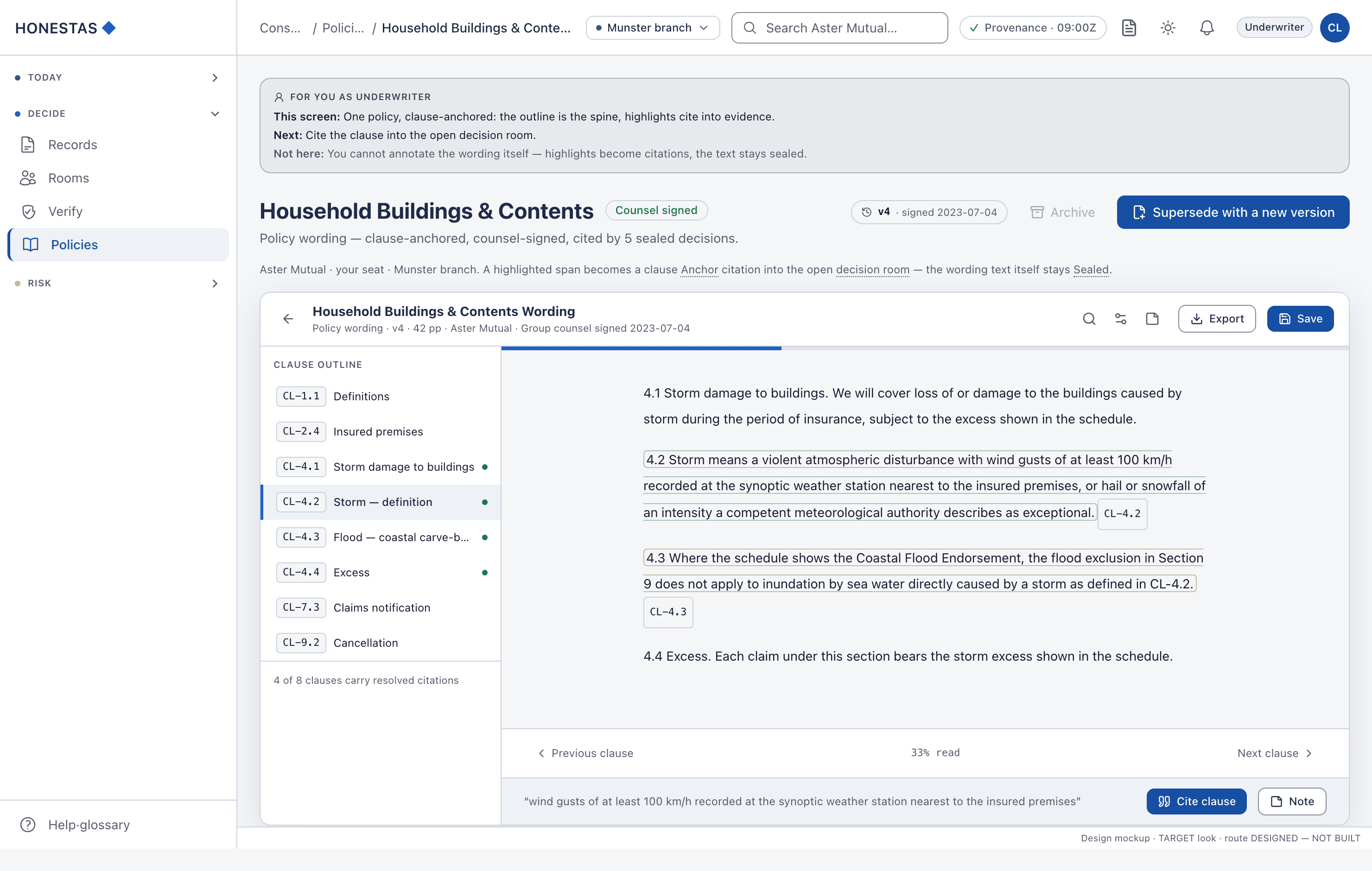Click the Policies breadcrumb
1372x871 pixels.
point(343,28)
